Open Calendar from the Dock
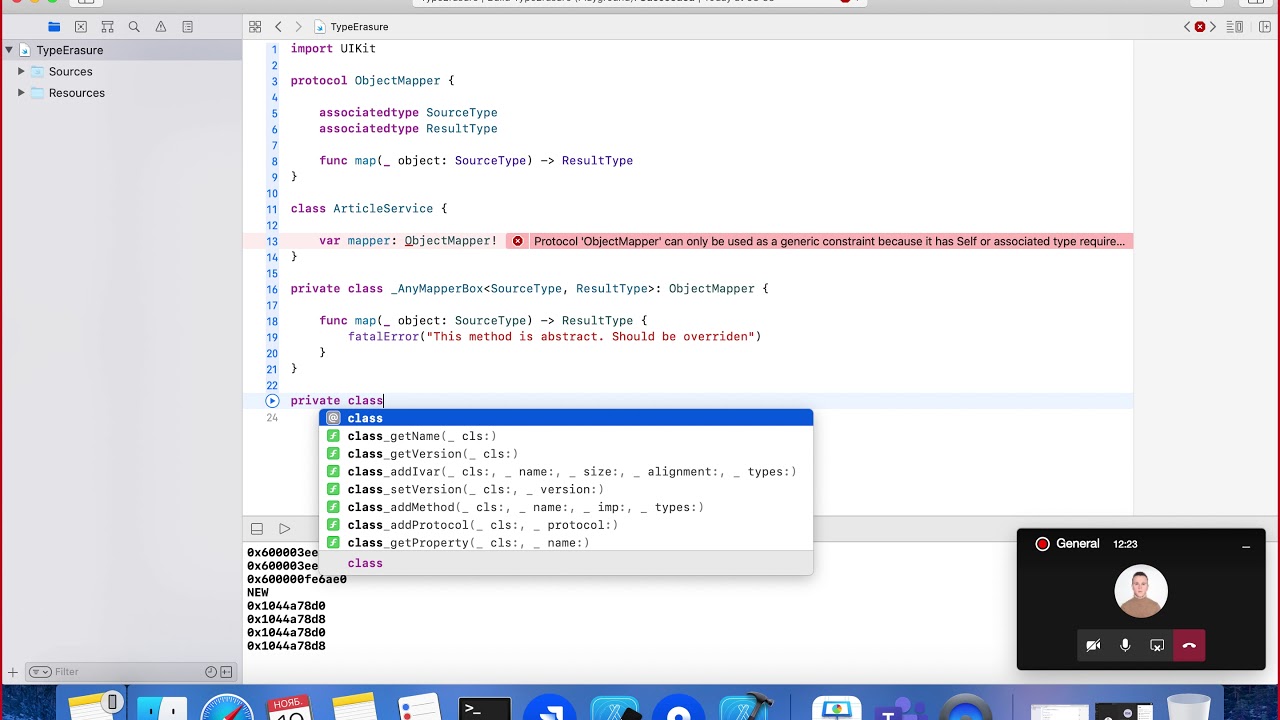Screen dimensions: 1280x720 (x=290, y=707)
